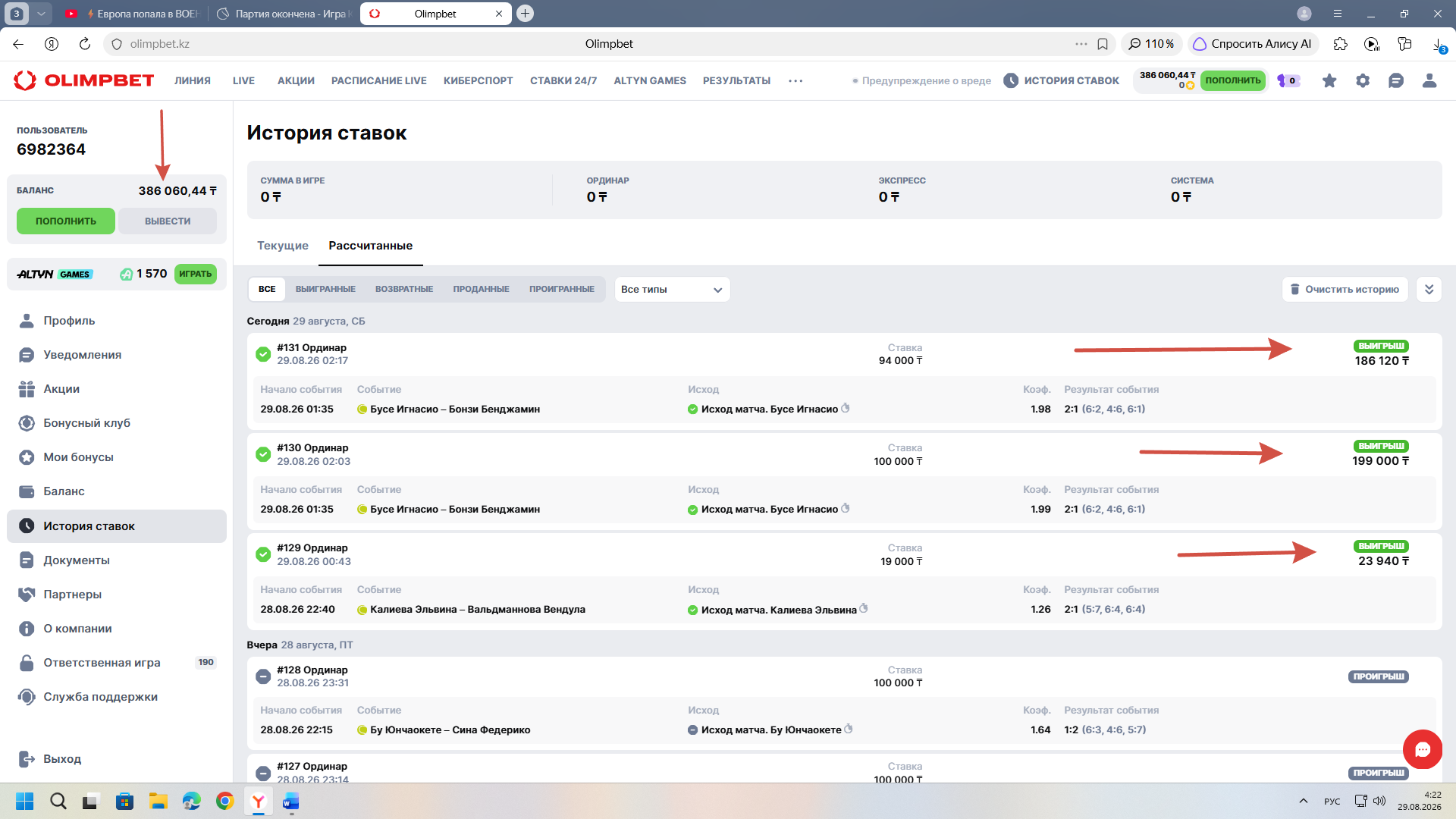Click 'Спросить Алису AI' button
The height and width of the screenshot is (819, 1456).
coord(1253,44)
